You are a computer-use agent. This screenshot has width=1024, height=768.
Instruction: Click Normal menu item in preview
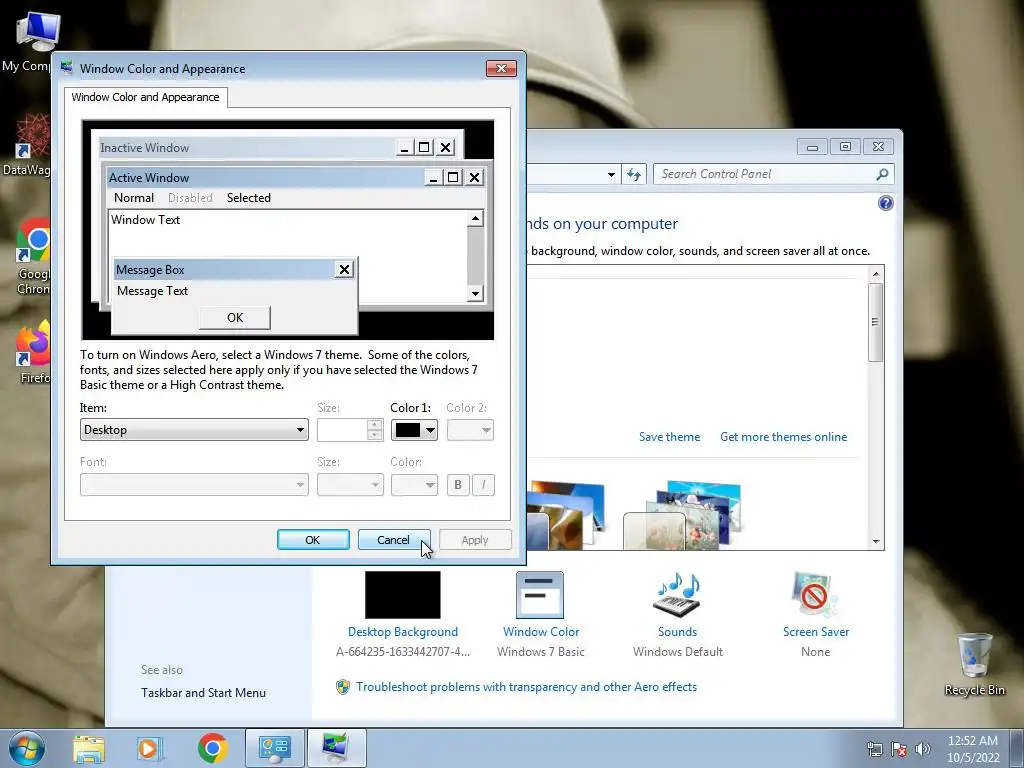click(x=134, y=198)
